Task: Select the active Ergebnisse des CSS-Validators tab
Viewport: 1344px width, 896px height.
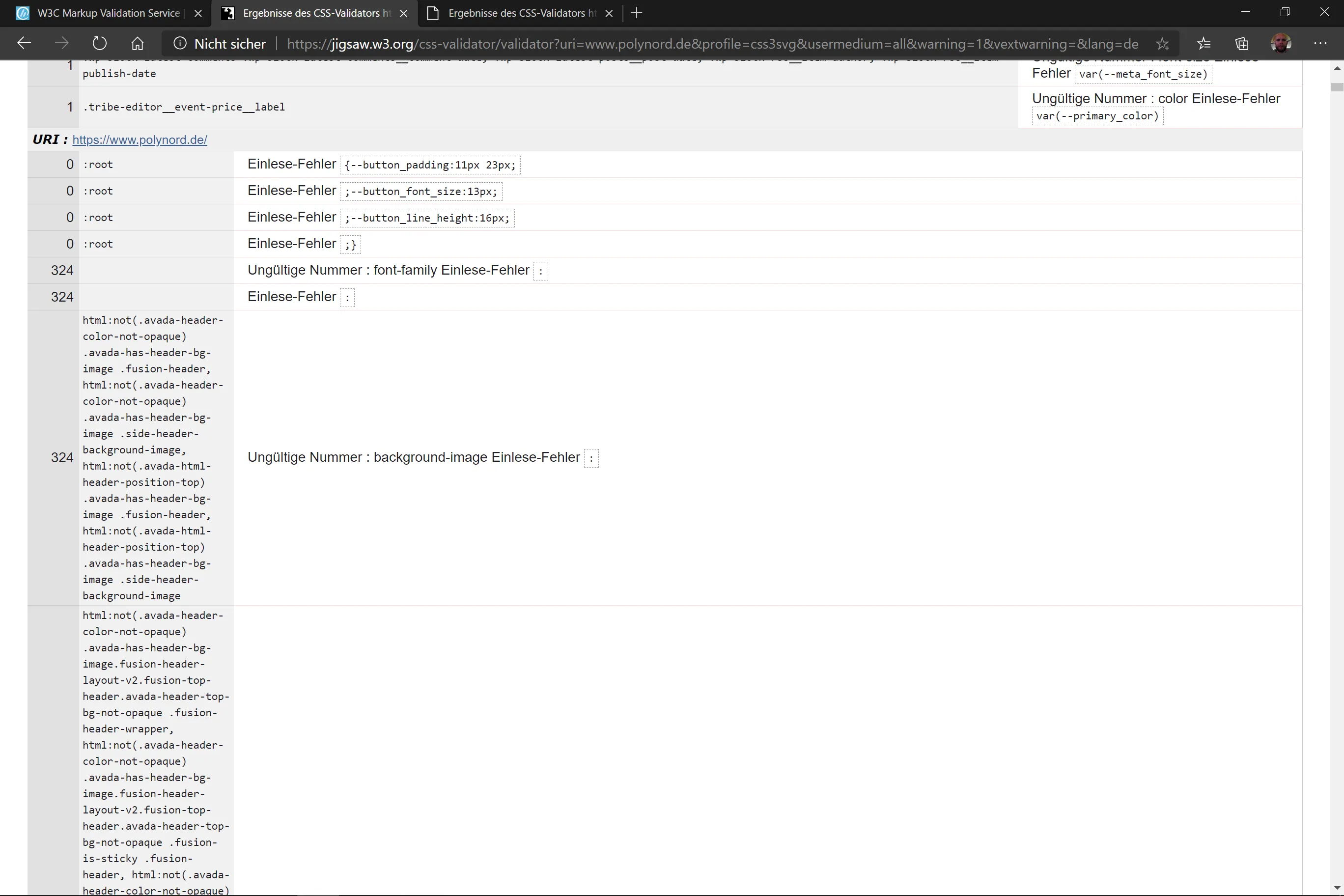Action: (x=315, y=13)
